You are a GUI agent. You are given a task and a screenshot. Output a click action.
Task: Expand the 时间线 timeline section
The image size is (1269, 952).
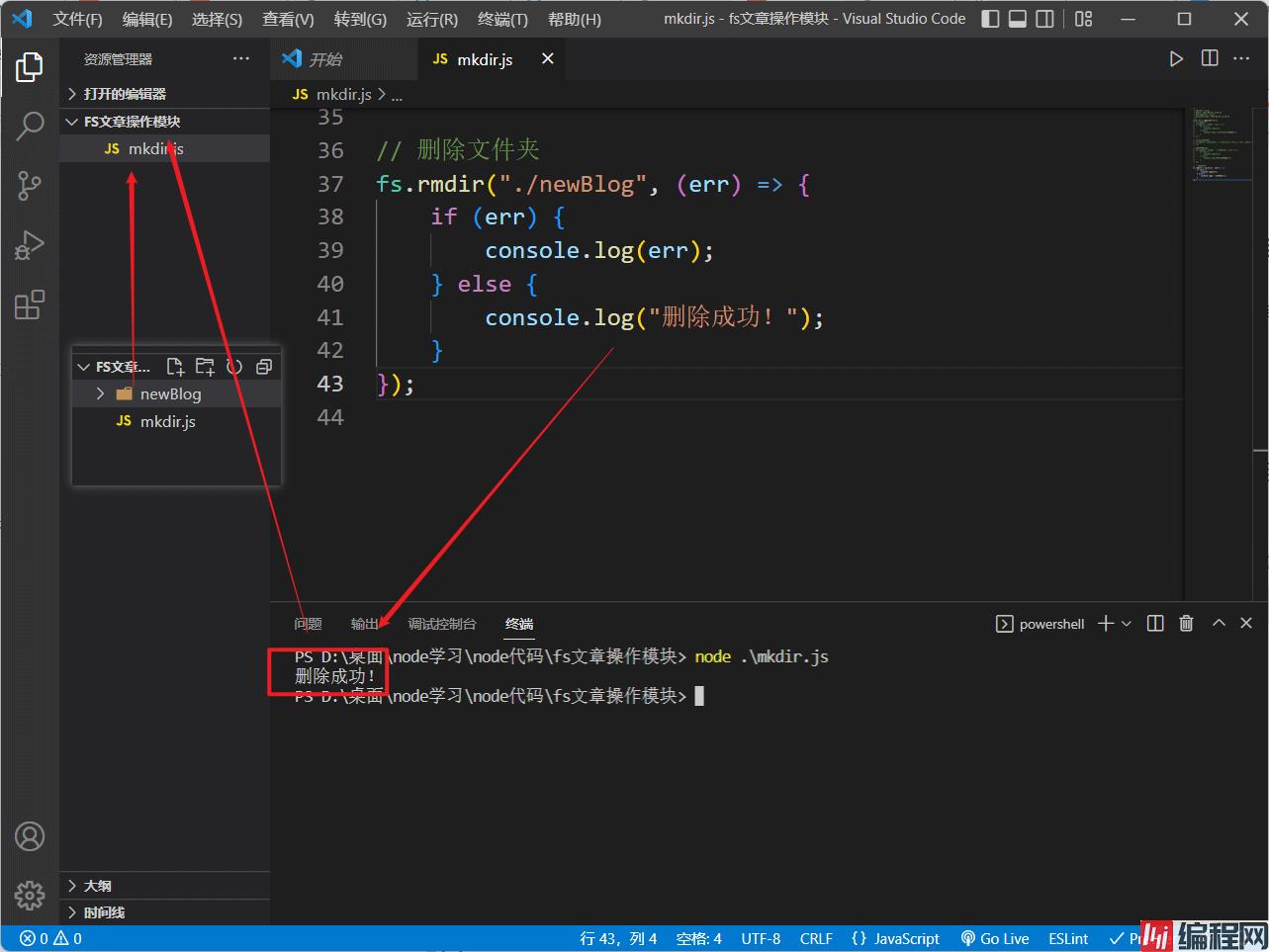click(x=164, y=912)
